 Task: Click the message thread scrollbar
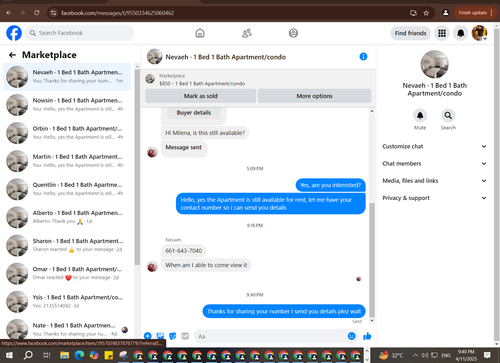click(x=372, y=260)
